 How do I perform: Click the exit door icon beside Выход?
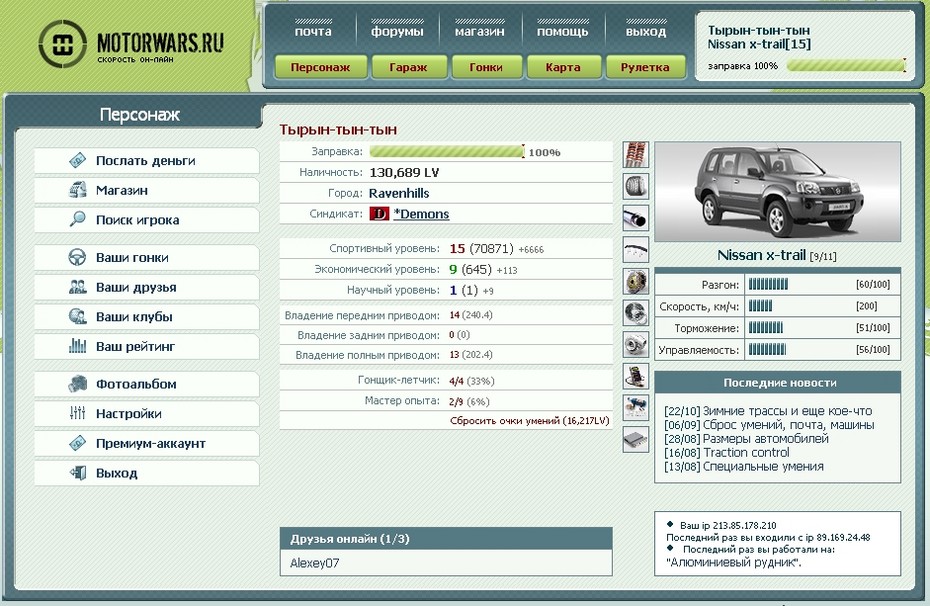coord(78,473)
